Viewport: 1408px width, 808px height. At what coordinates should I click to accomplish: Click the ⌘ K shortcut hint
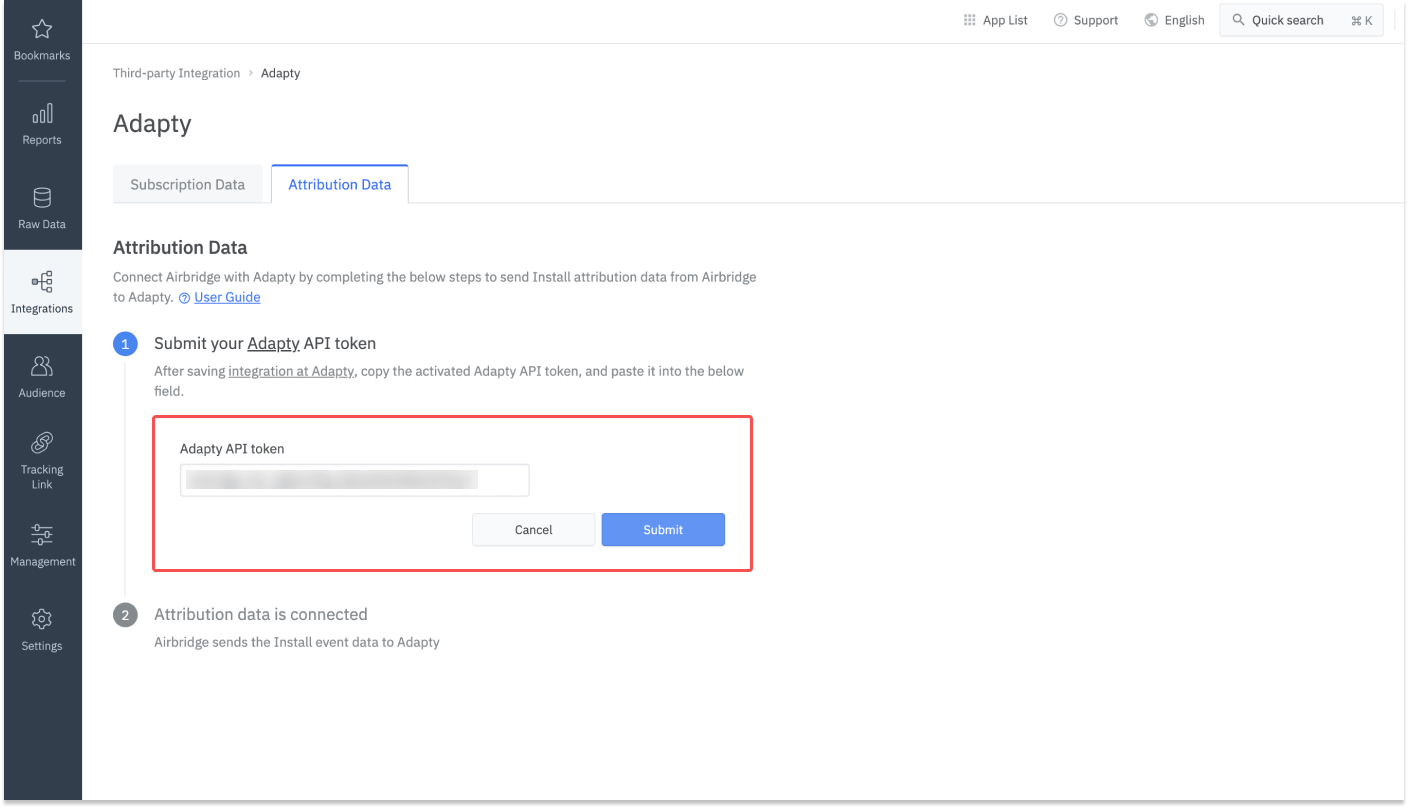click(x=1361, y=20)
